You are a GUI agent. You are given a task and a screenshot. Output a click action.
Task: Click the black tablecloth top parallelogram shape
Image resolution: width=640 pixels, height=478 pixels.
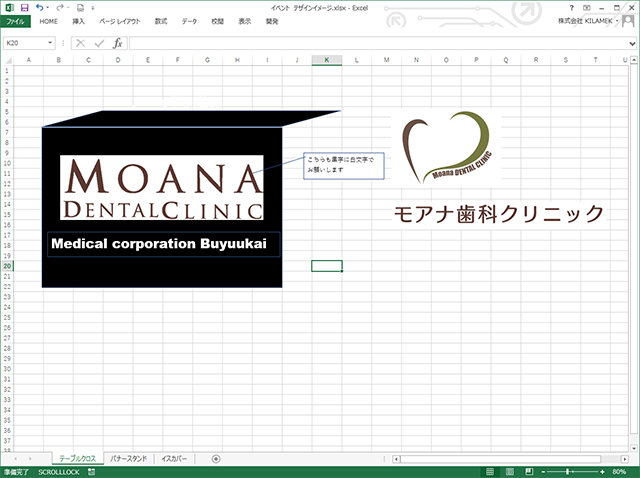click(192, 118)
